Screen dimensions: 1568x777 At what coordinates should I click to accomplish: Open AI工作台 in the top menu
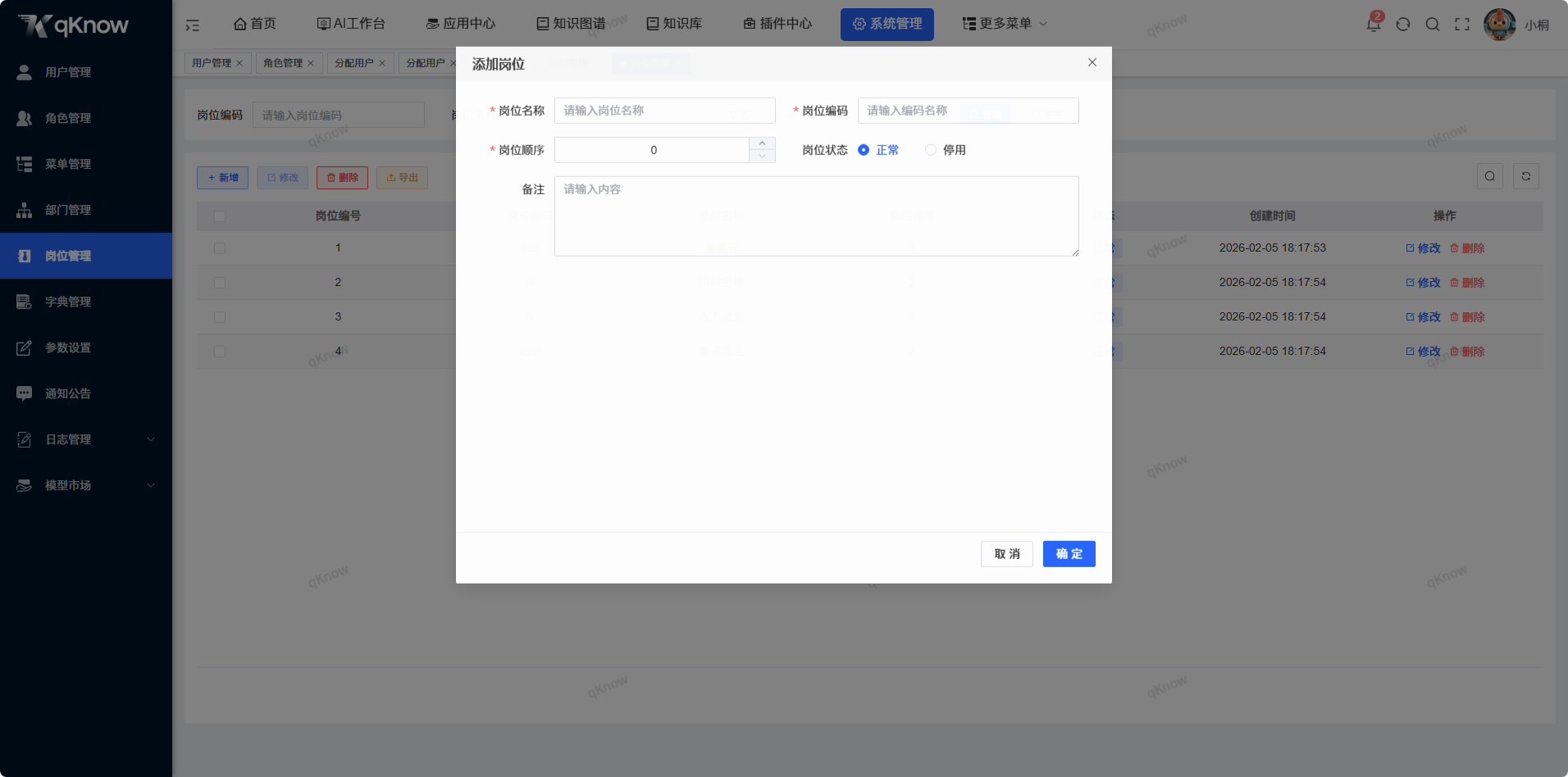(351, 24)
